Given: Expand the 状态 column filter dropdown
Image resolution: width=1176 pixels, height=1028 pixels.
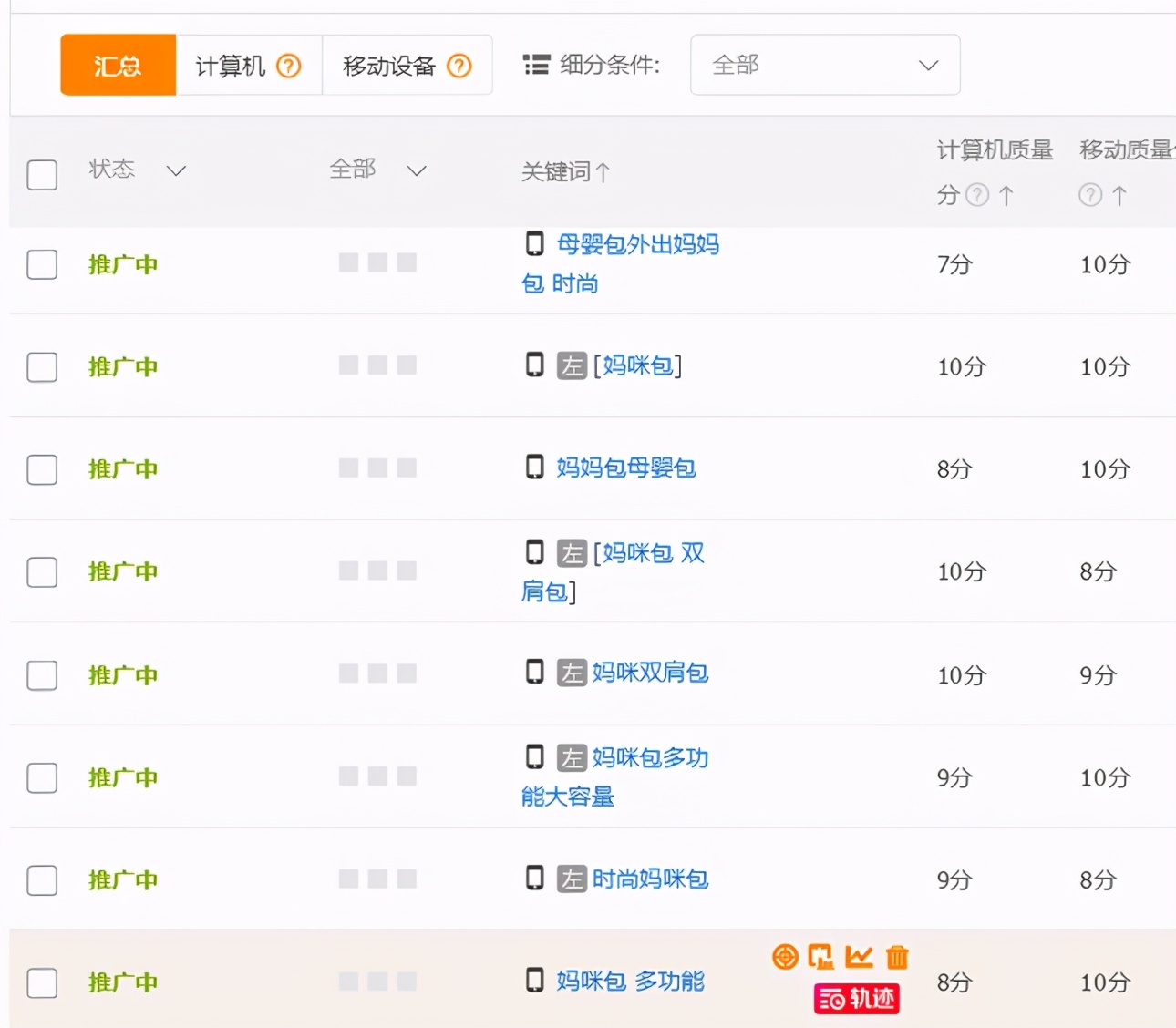Looking at the screenshot, I should tap(176, 171).
